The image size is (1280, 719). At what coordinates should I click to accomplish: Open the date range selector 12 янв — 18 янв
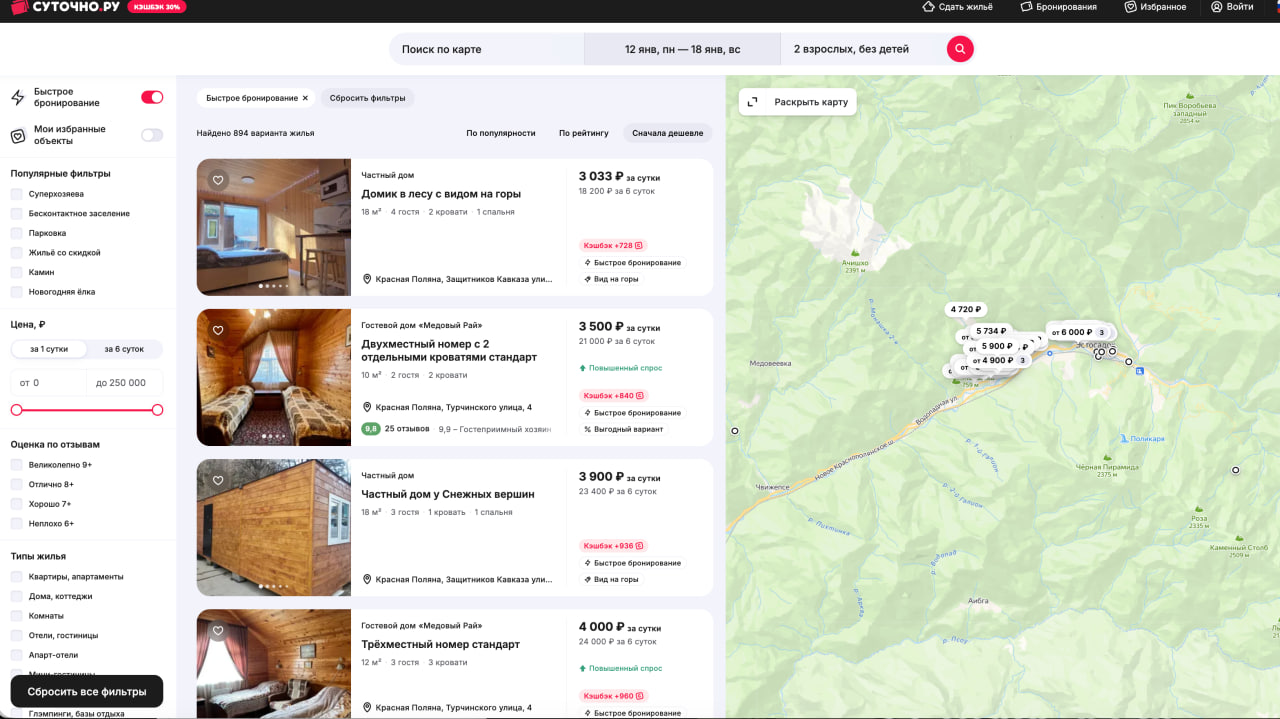click(682, 49)
